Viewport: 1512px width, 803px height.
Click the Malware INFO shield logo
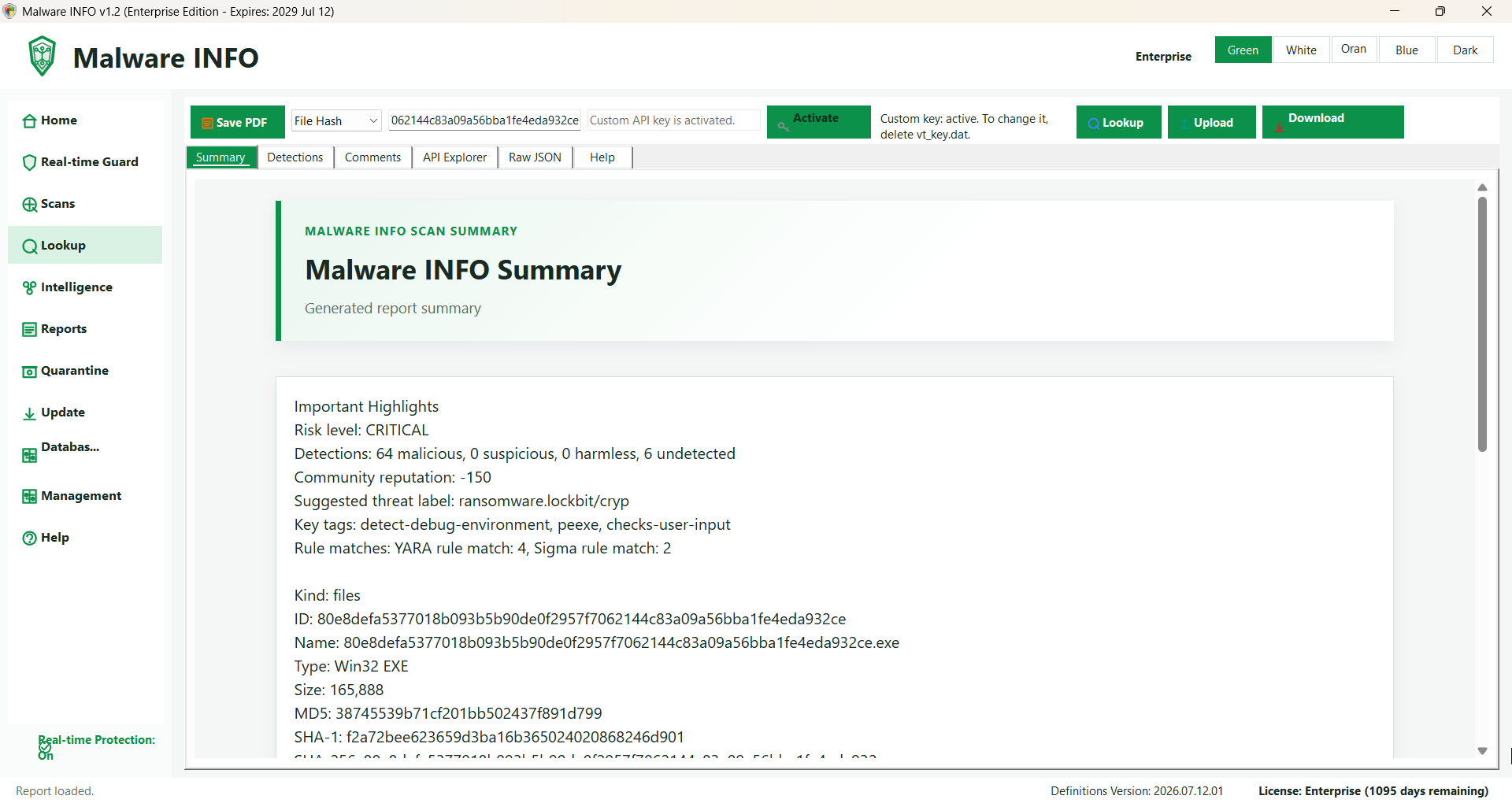point(43,56)
